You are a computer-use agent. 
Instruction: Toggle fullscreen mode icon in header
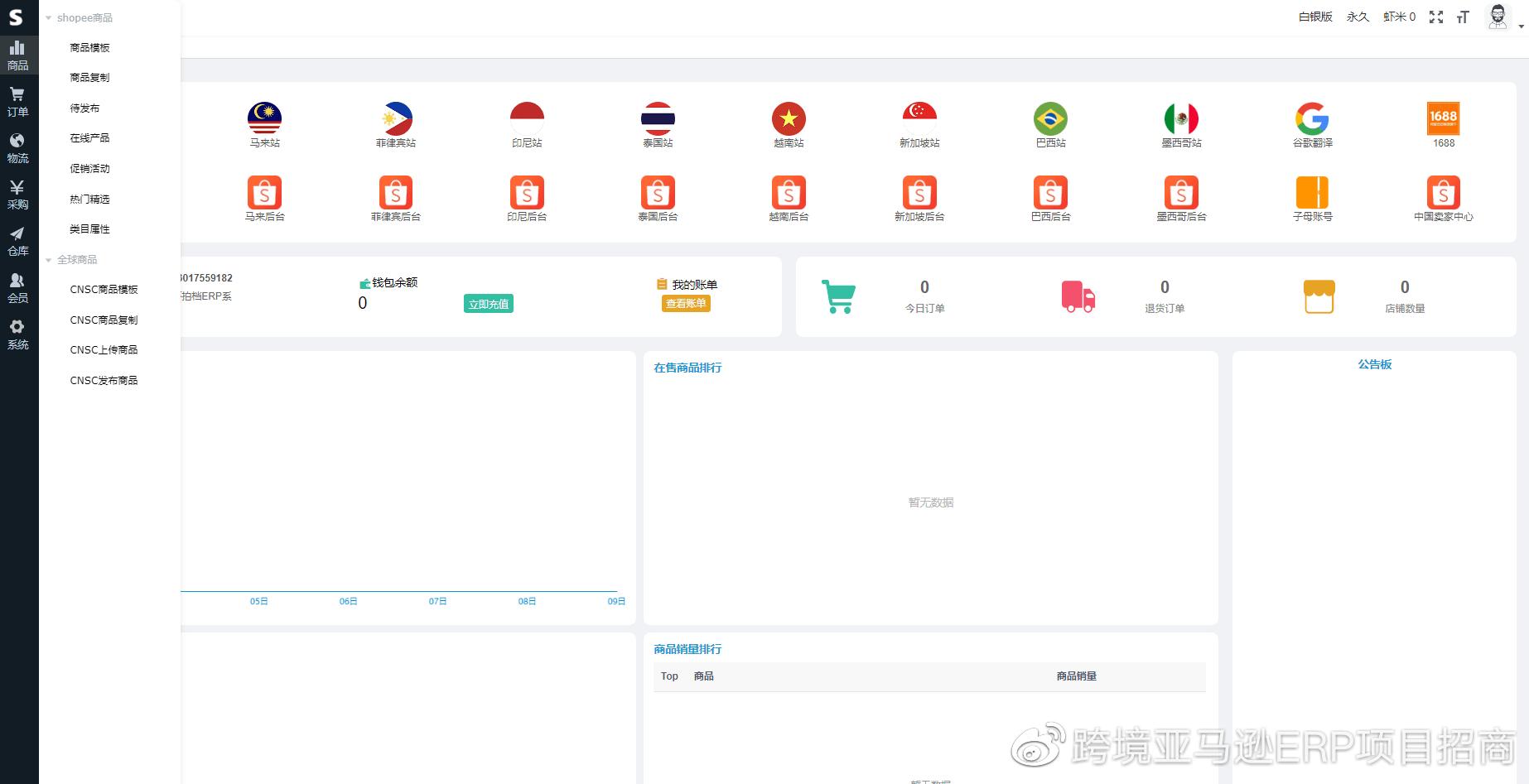[1436, 17]
